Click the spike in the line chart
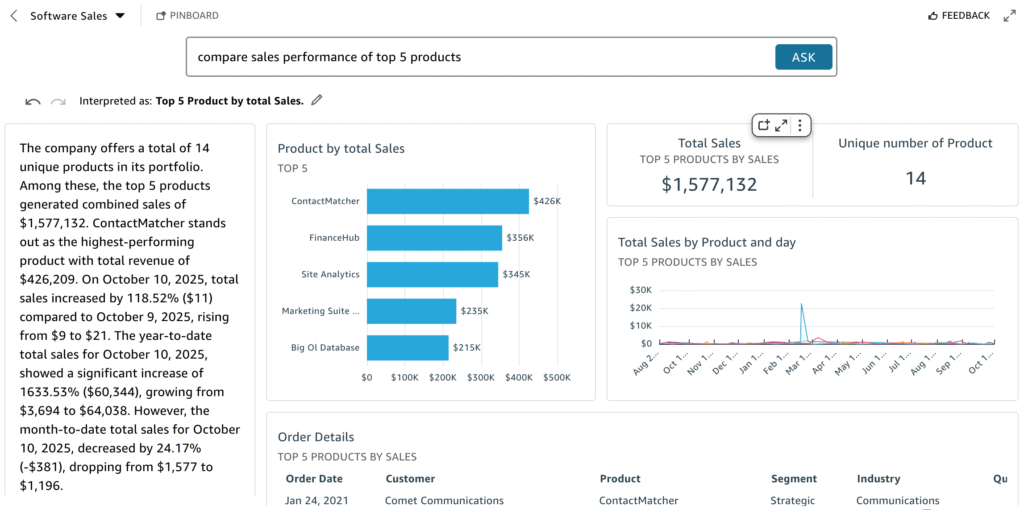1024x510 pixels. point(801,308)
